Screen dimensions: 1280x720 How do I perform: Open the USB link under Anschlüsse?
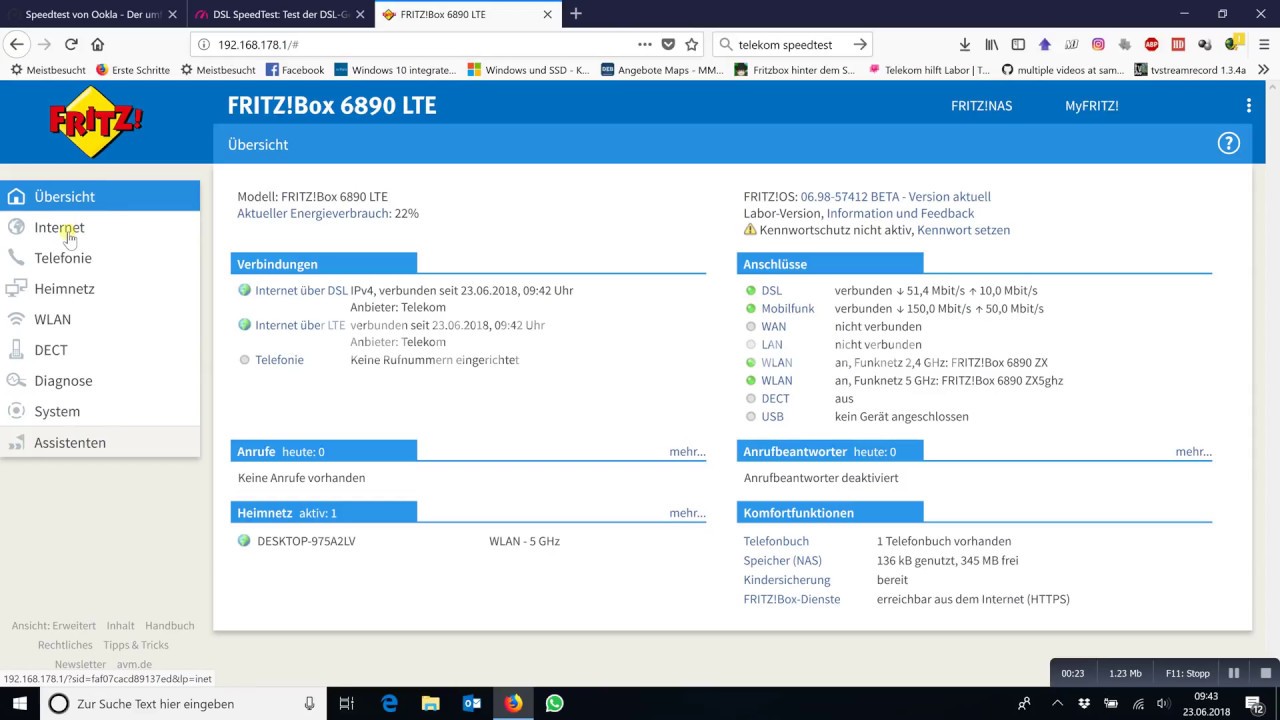[772, 416]
